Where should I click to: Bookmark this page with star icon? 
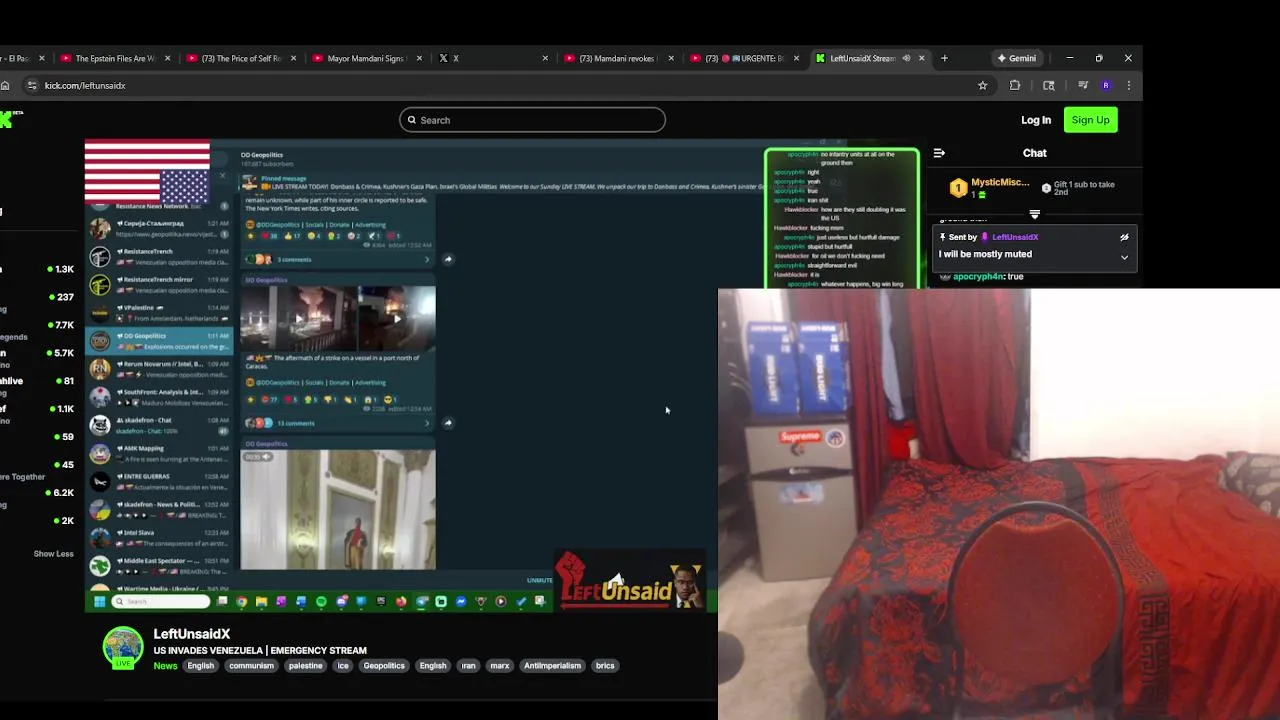pos(982,86)
